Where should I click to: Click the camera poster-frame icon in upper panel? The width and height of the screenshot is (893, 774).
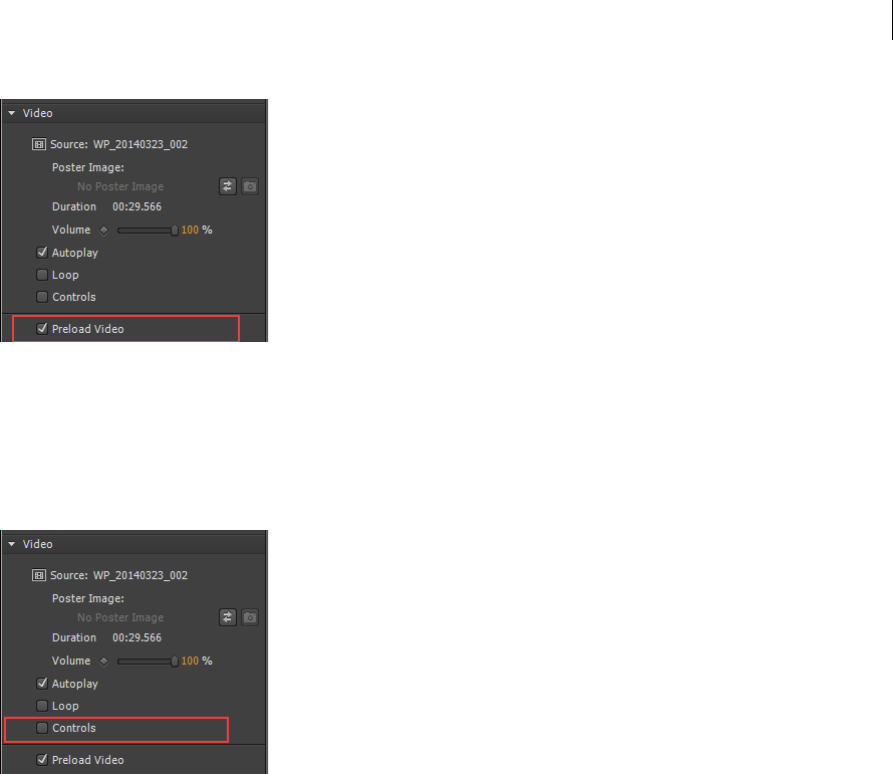[x=249, y=186]
